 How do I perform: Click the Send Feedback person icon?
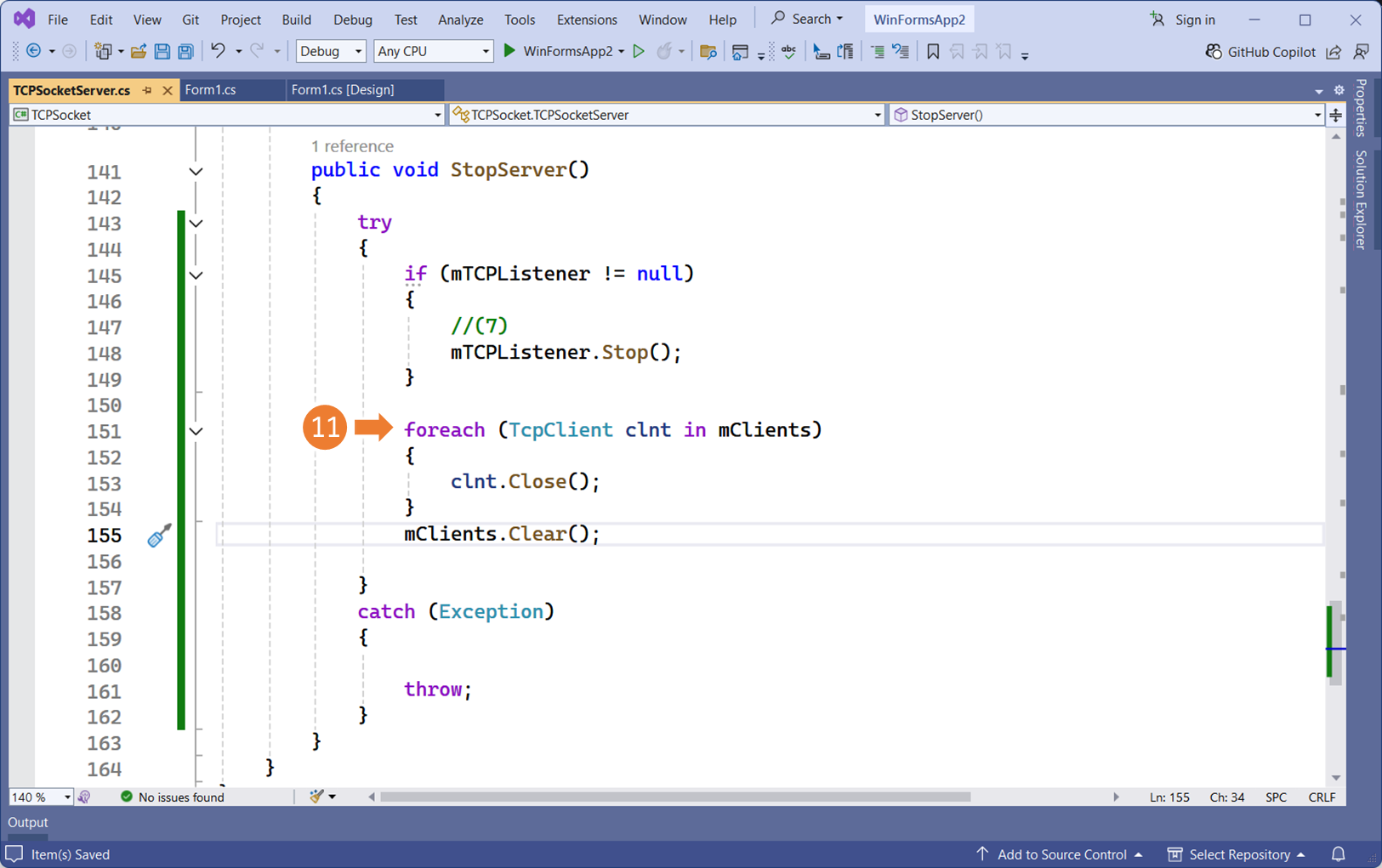(1361, 52)
